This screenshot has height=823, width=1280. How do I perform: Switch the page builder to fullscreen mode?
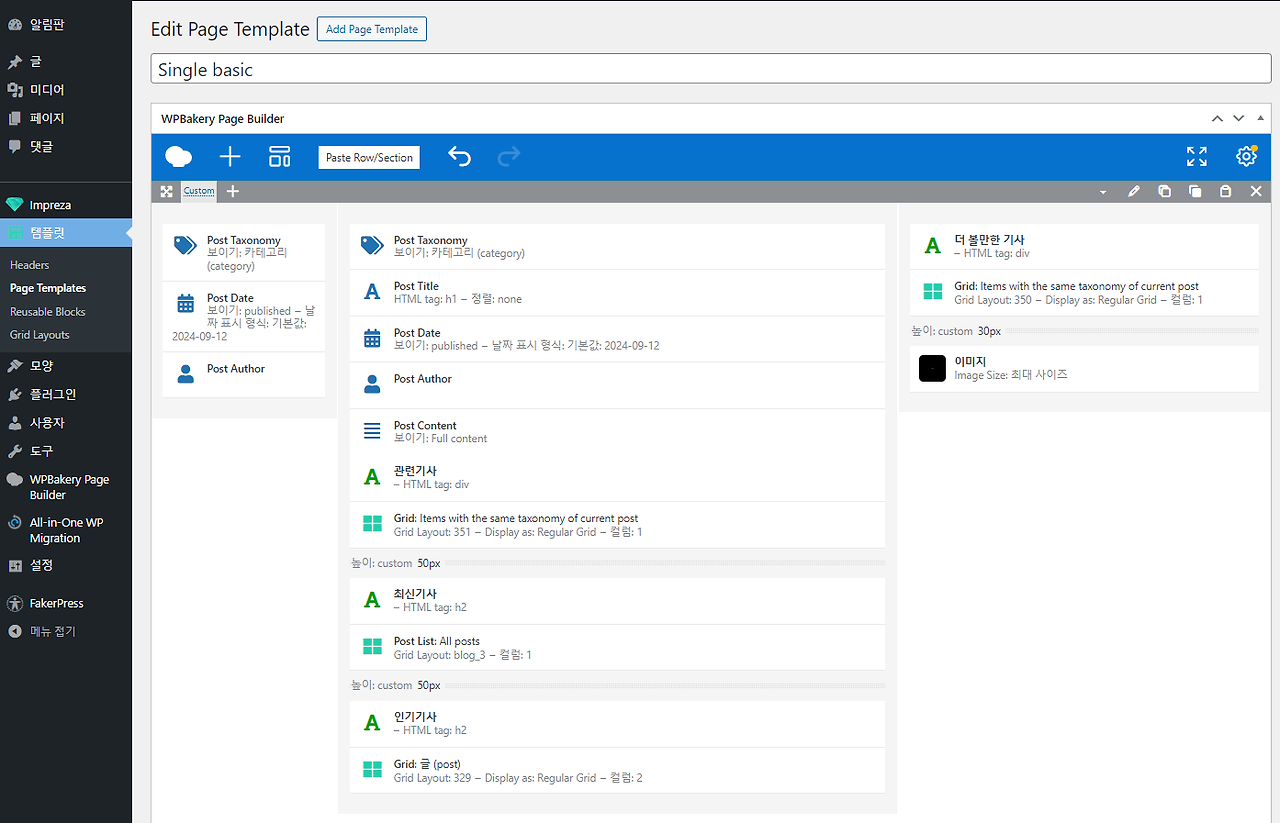click(x=1197, y=157)
